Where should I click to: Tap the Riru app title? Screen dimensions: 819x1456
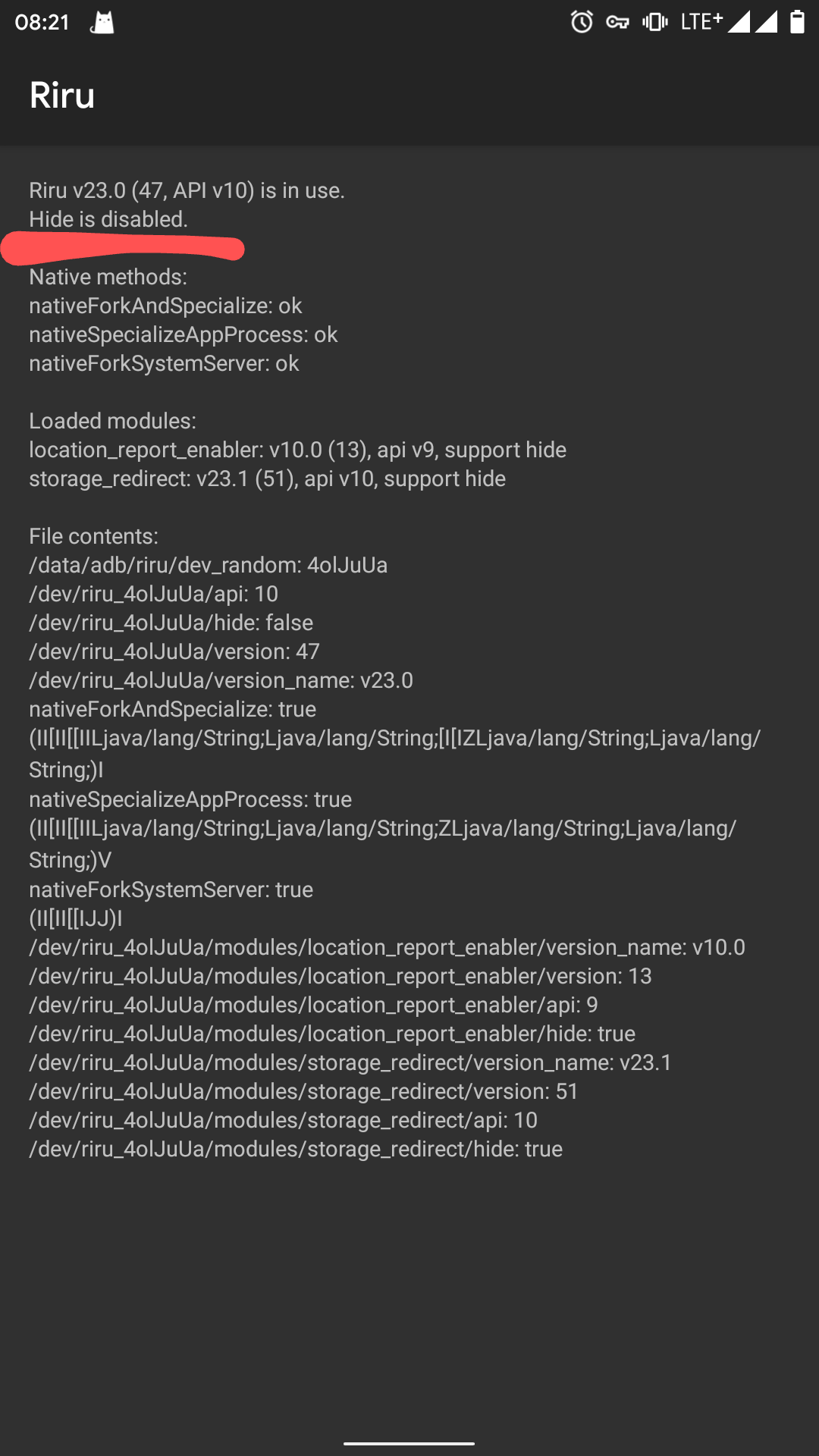[x=61, y=94]
